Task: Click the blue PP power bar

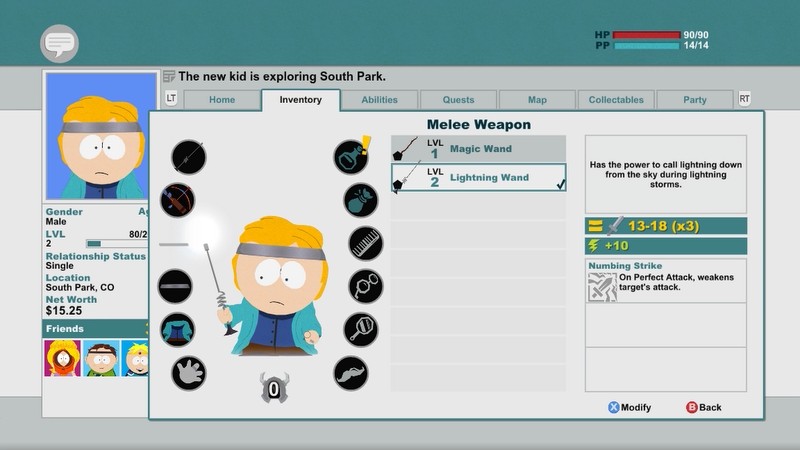Action: click(646, 45)
